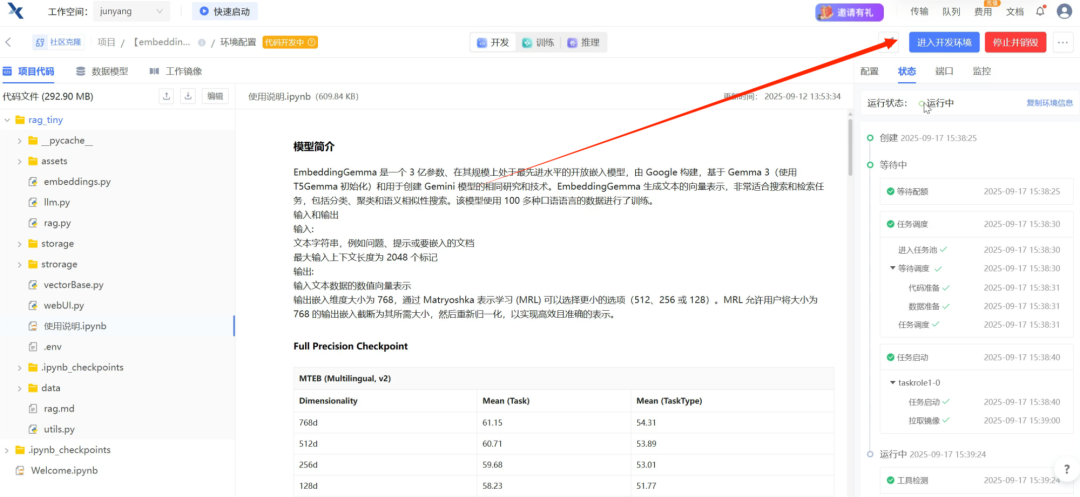Collapse the rag_tiny folder chevron
This screenshot has width=1080, height=497.
tap(7, 120)
